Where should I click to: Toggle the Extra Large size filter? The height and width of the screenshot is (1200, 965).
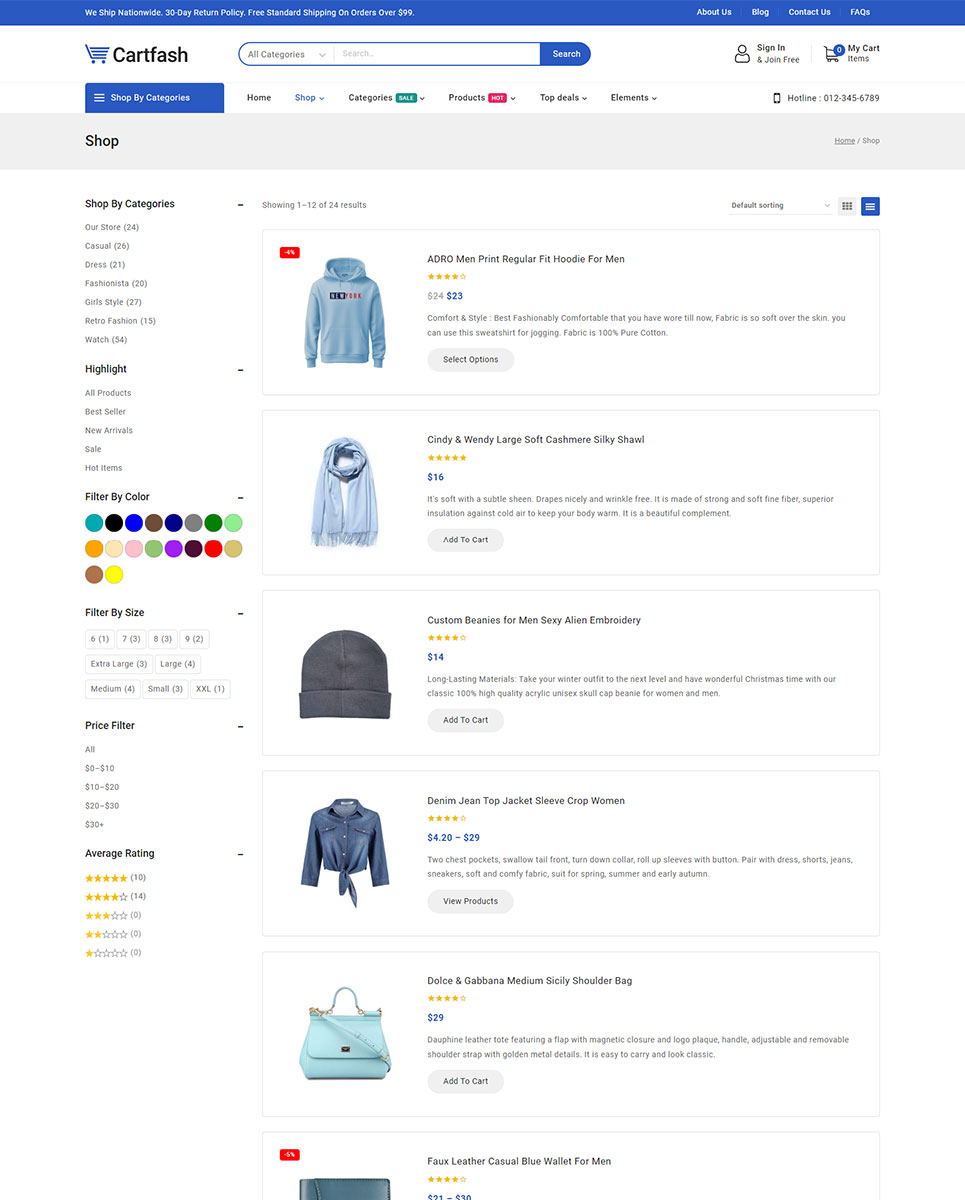[x=118, y=664]
